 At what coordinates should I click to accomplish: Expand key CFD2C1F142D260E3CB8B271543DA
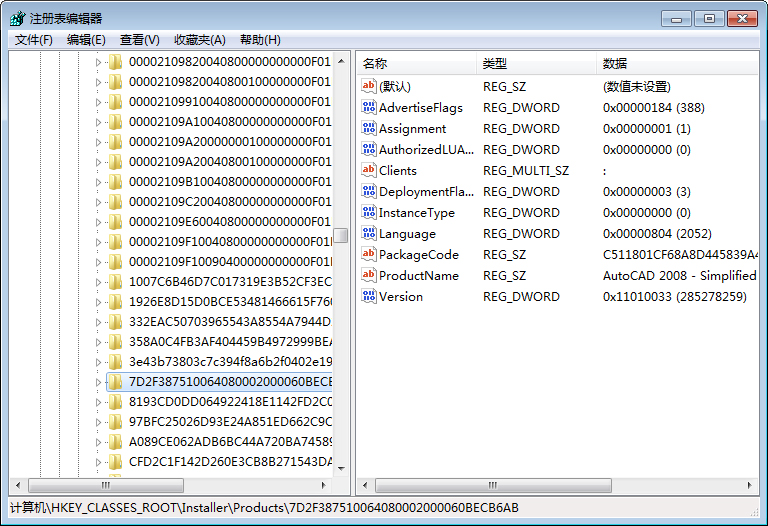[x=98, y=462]
